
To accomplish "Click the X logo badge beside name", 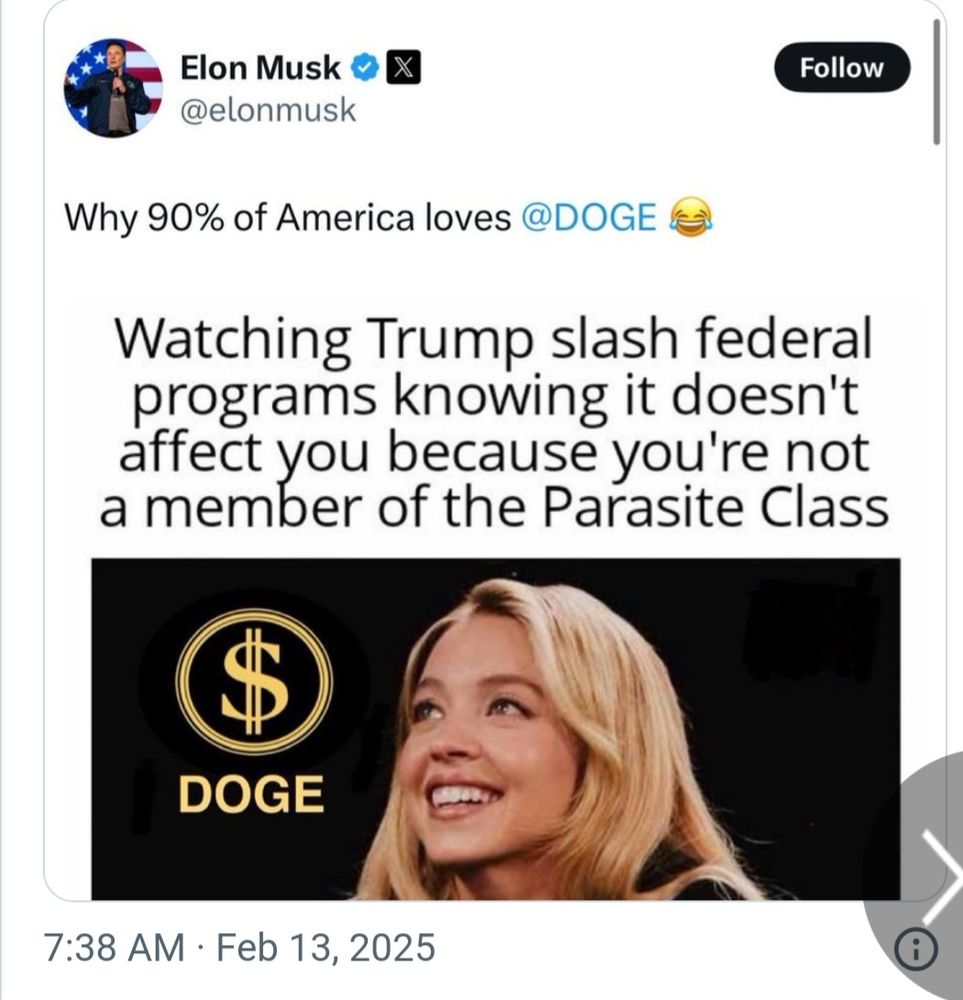I will (404, 68).
